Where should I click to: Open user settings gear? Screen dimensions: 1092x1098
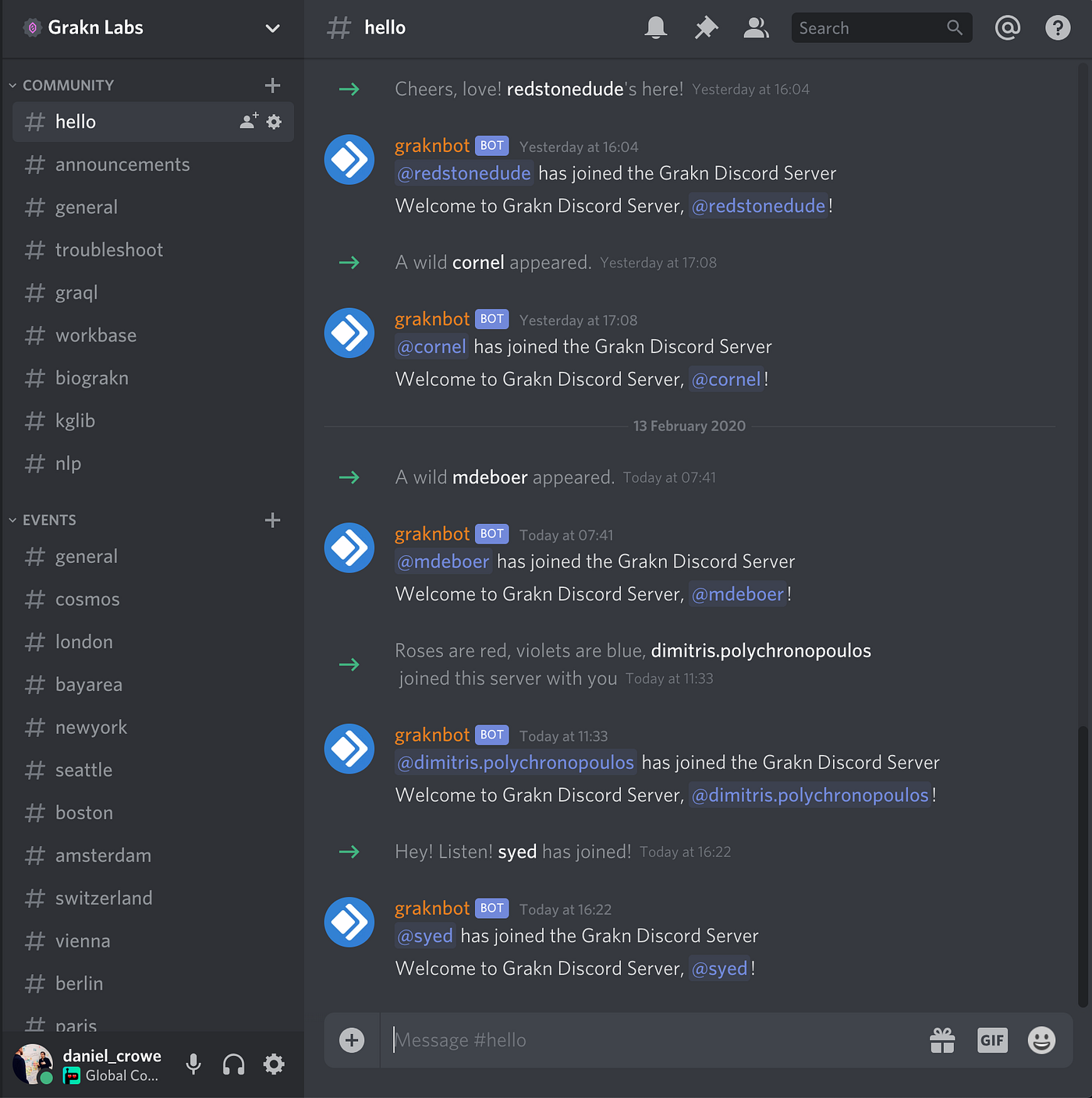(274, 1064)
